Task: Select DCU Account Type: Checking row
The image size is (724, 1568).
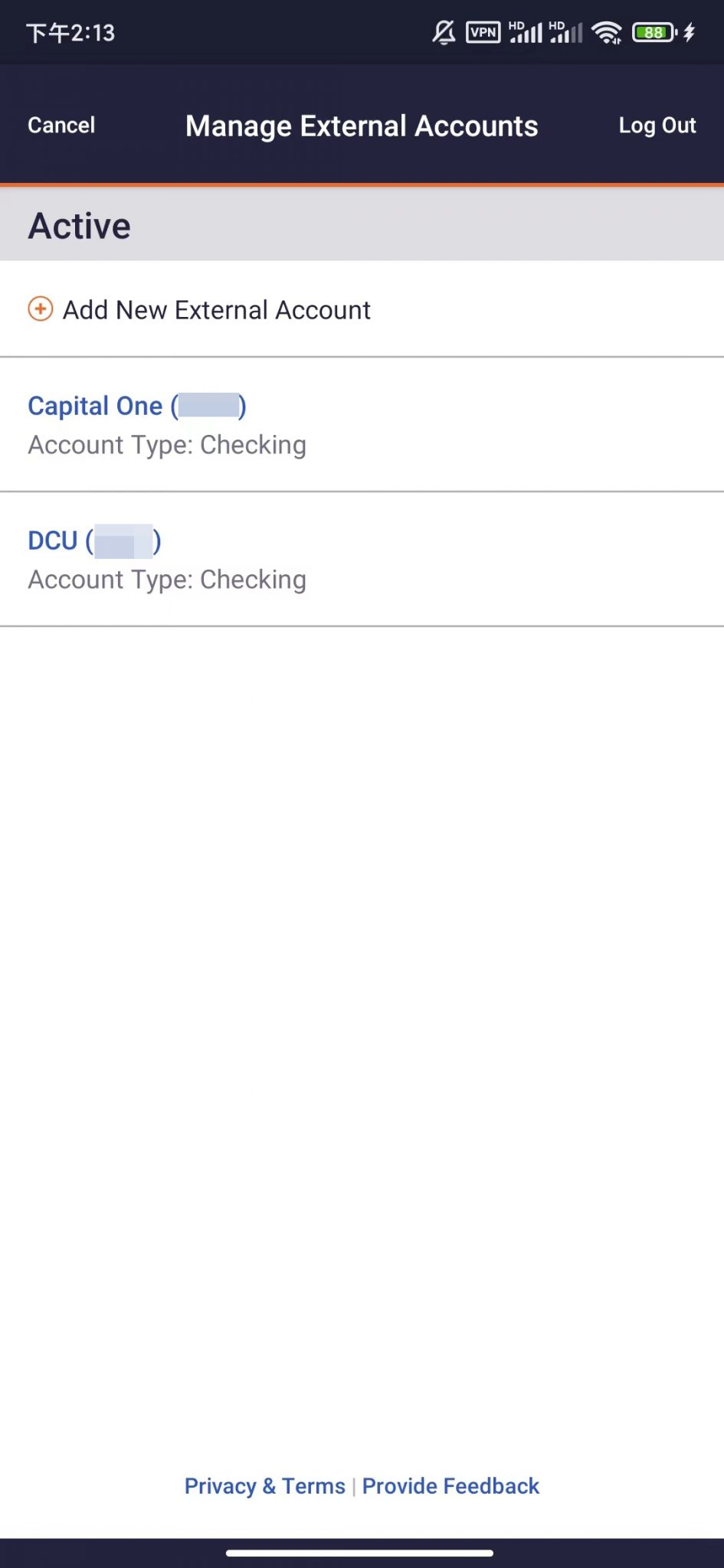Action: point(362,560)
